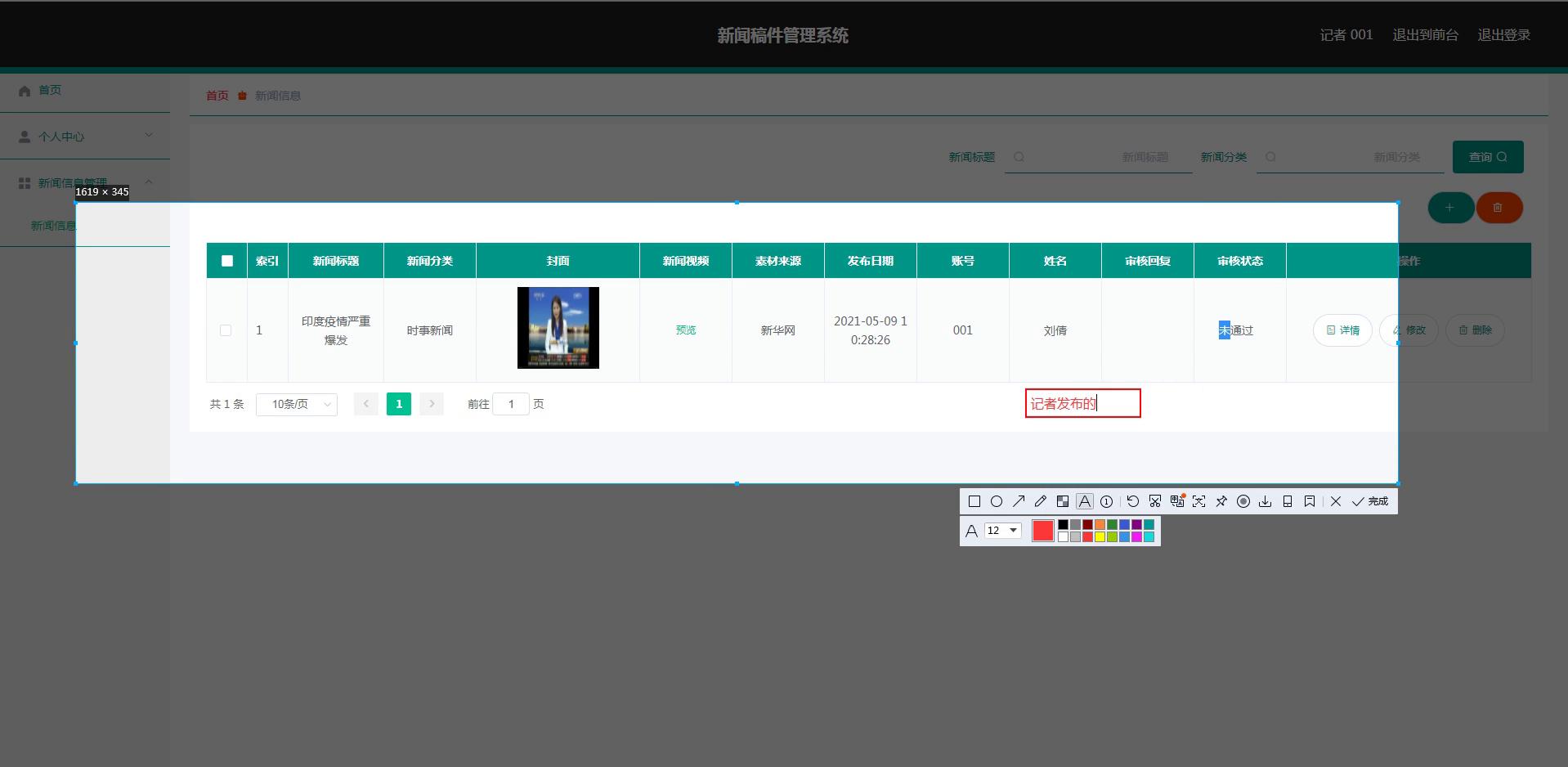This screenshot has height=767, width=1568.
Task: Save screenshot with download icon
Action: (1265, 501)
